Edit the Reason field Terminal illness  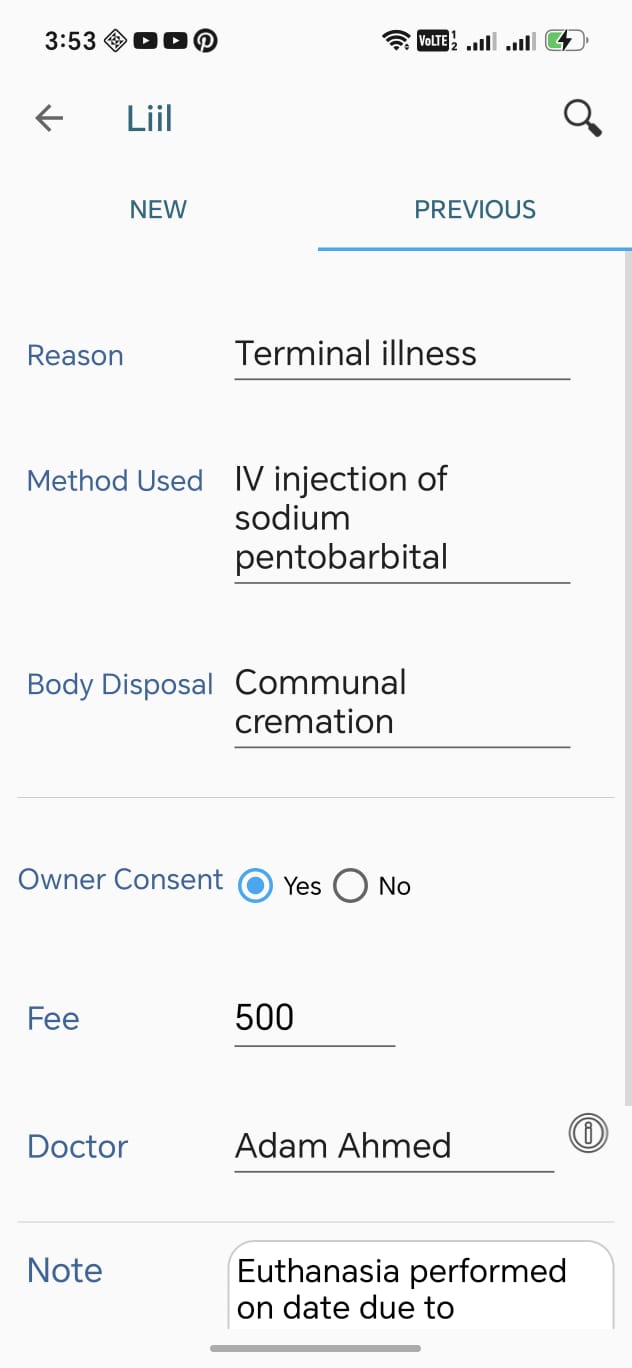pyautogui.click(x=402, y=355)
